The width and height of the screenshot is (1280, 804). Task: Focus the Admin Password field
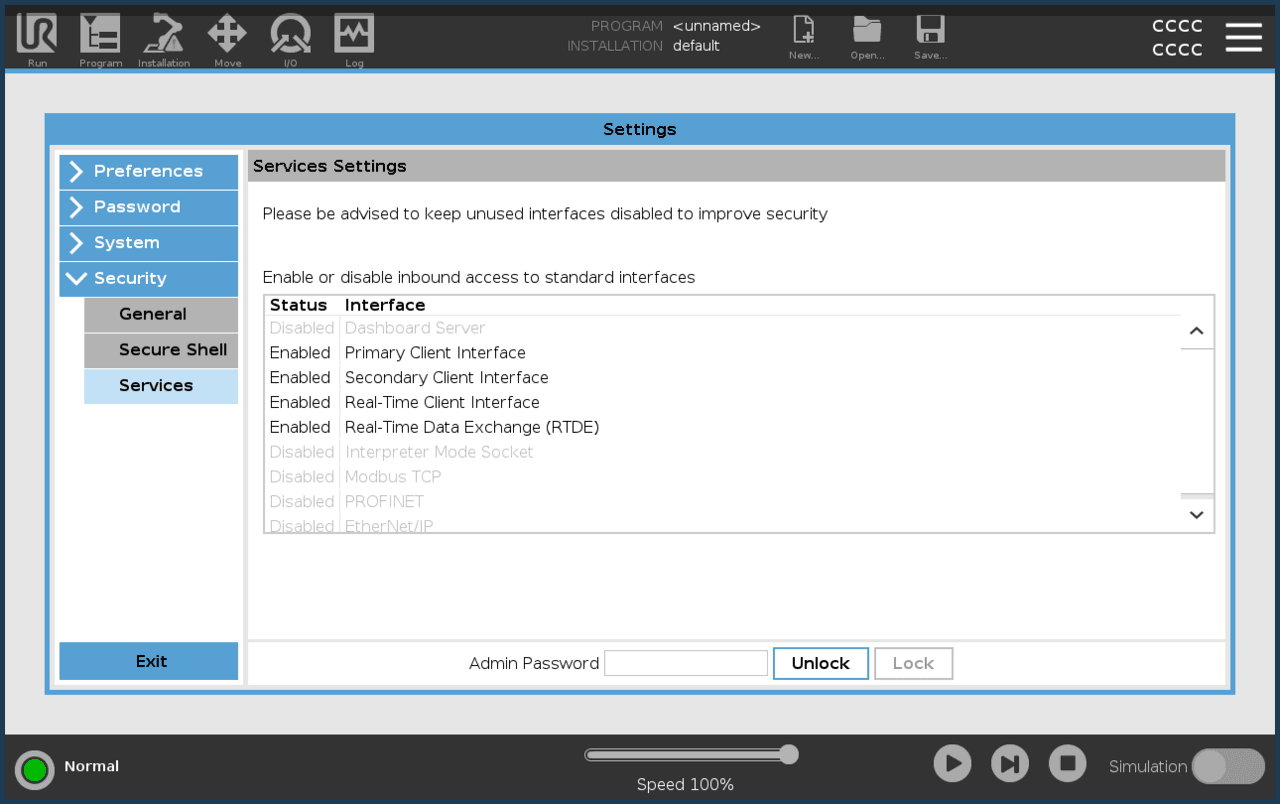[x=686, y=663]
